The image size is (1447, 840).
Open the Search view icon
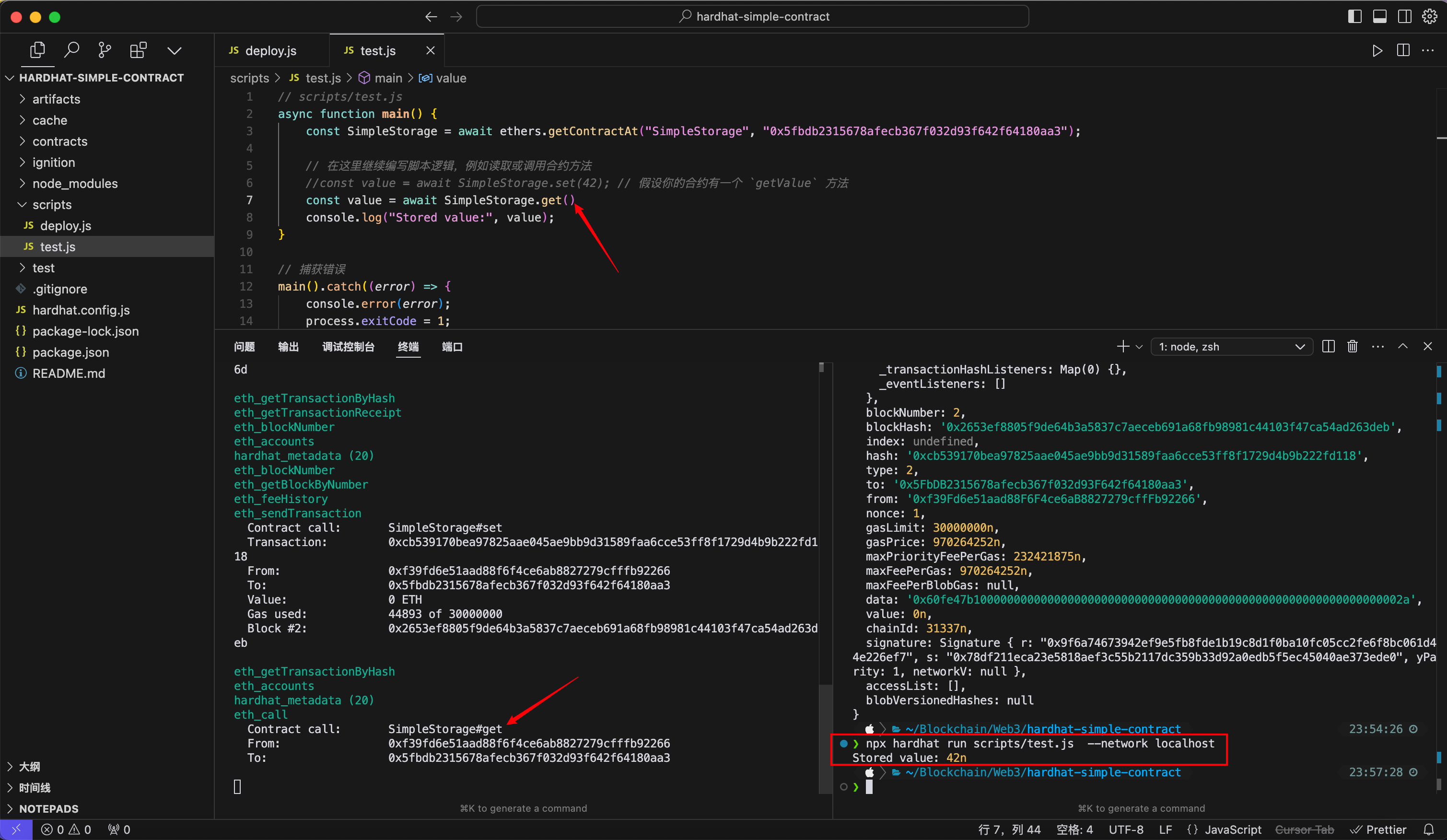click(71, 50)
